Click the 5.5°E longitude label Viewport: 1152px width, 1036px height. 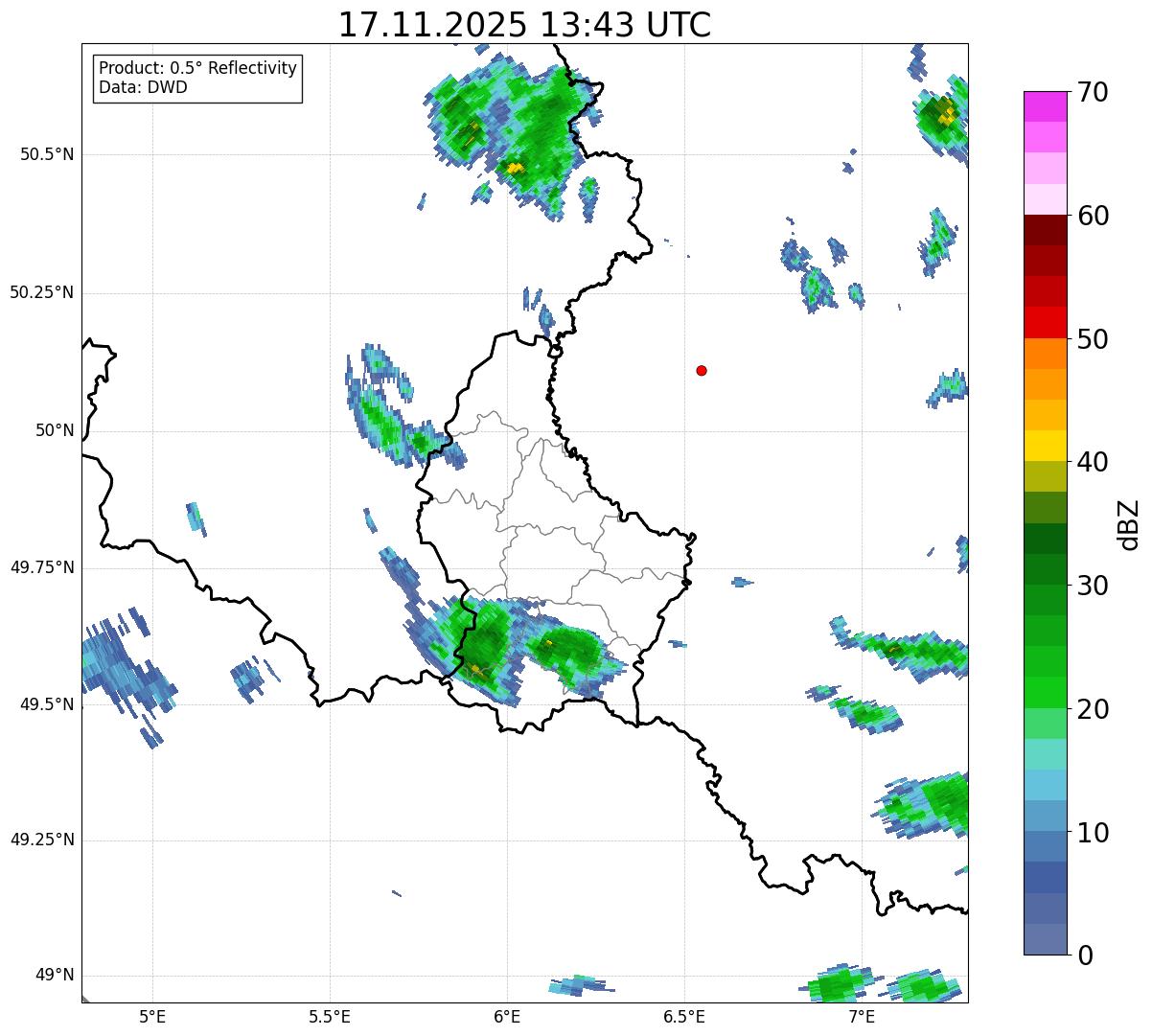(330, 1016)
